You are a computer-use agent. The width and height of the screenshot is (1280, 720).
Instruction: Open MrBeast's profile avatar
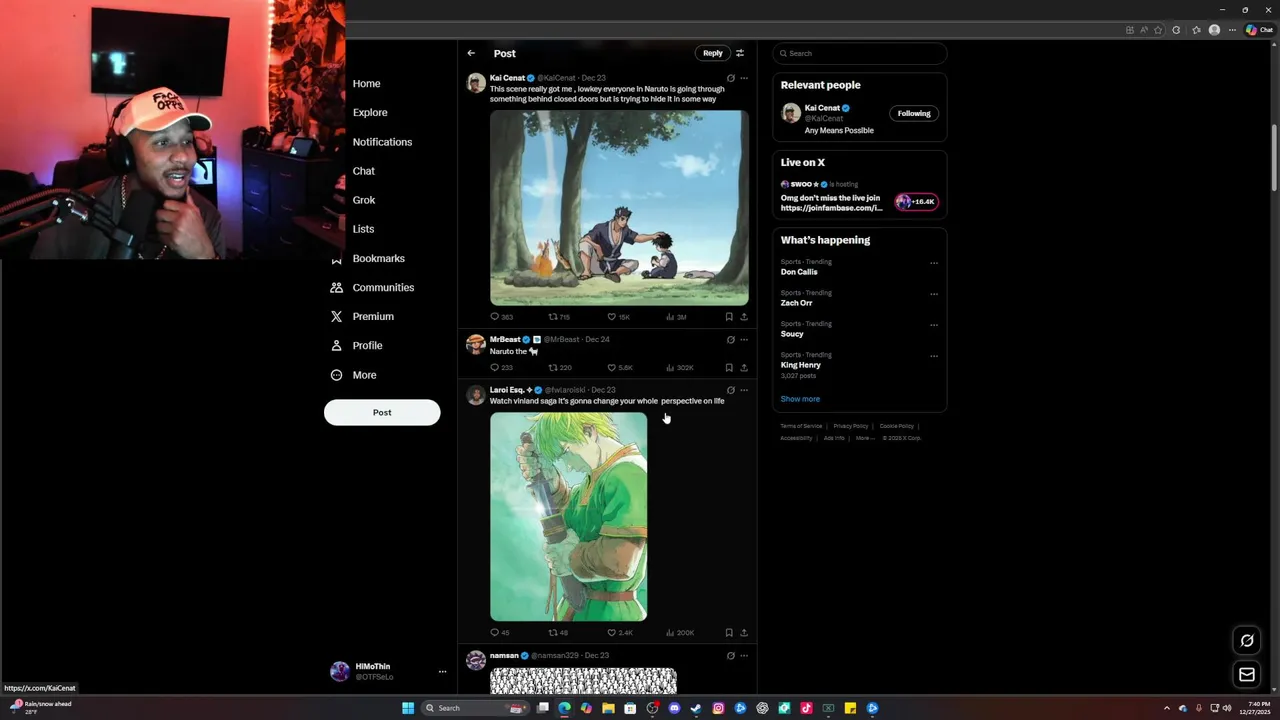(x=476, y=344)
